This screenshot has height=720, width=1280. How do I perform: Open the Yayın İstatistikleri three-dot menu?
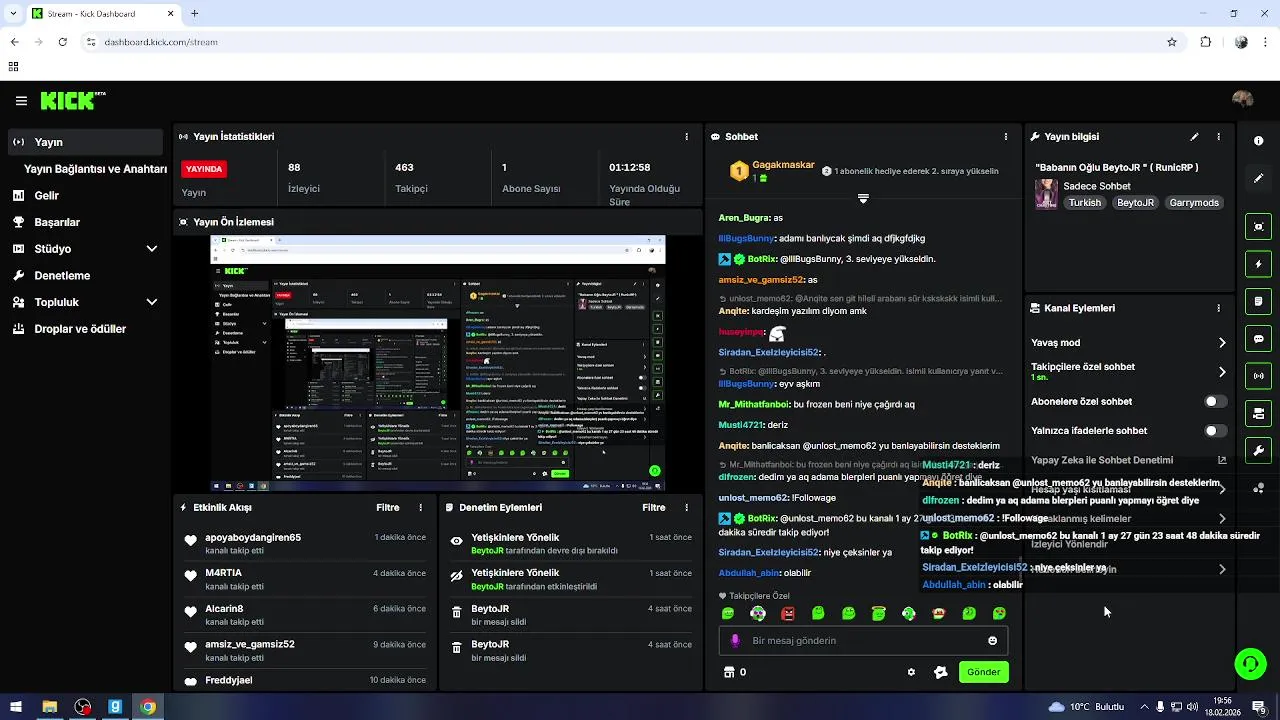point(686,136)
